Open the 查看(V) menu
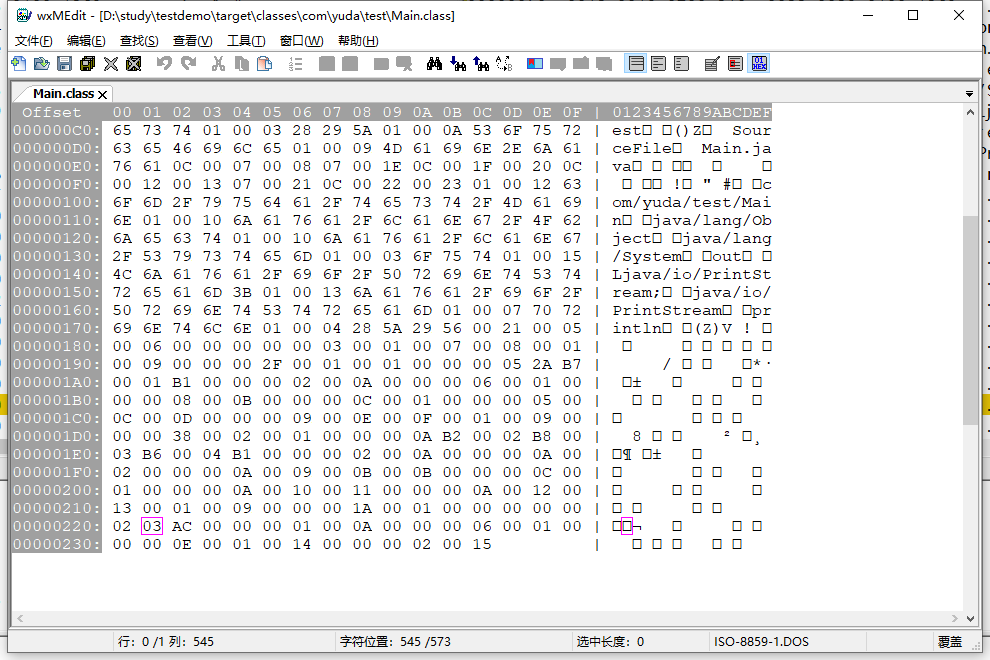Viewport: 990px width, 660px height. pos(193,41)
